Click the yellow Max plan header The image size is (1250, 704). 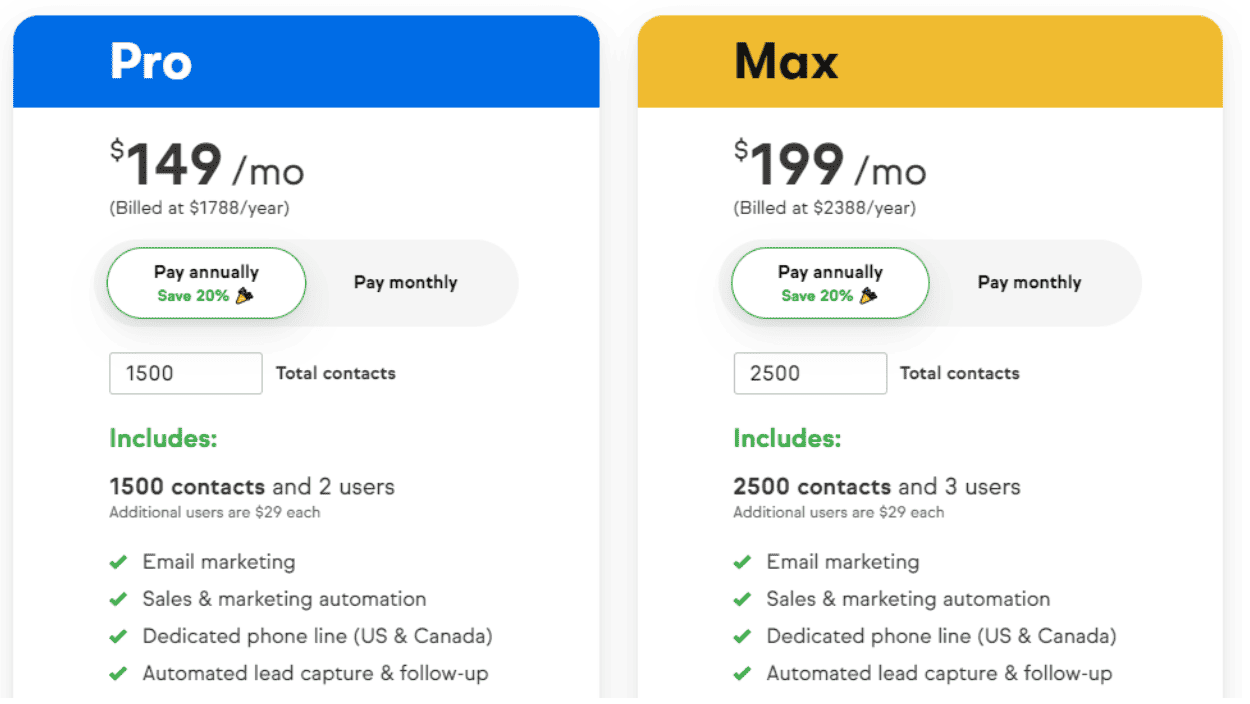[930, 61]
